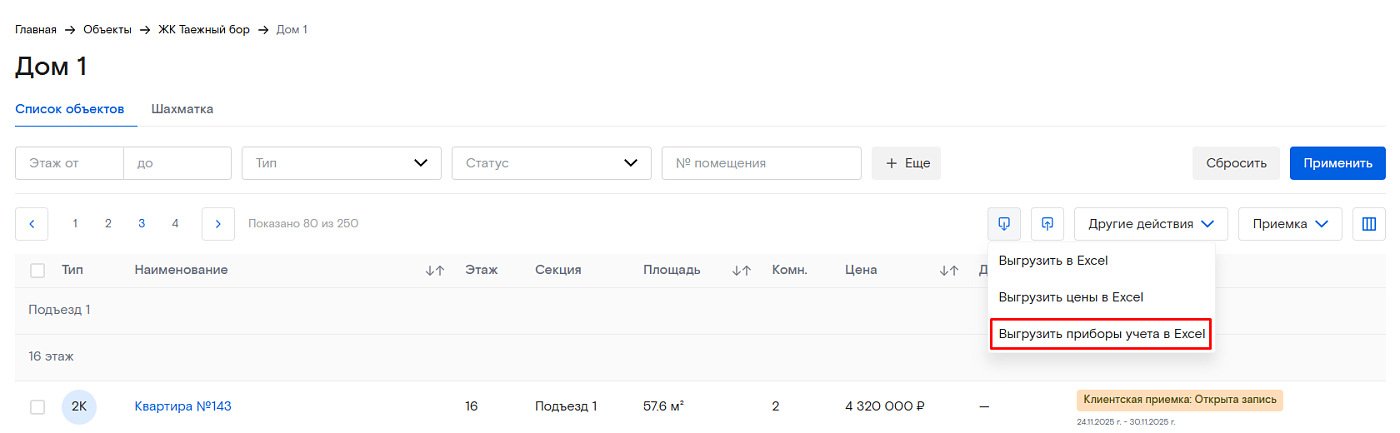This screenshot has width=1400, height=433.
Task: Check the box for Квартира №143
Action: 38,407
